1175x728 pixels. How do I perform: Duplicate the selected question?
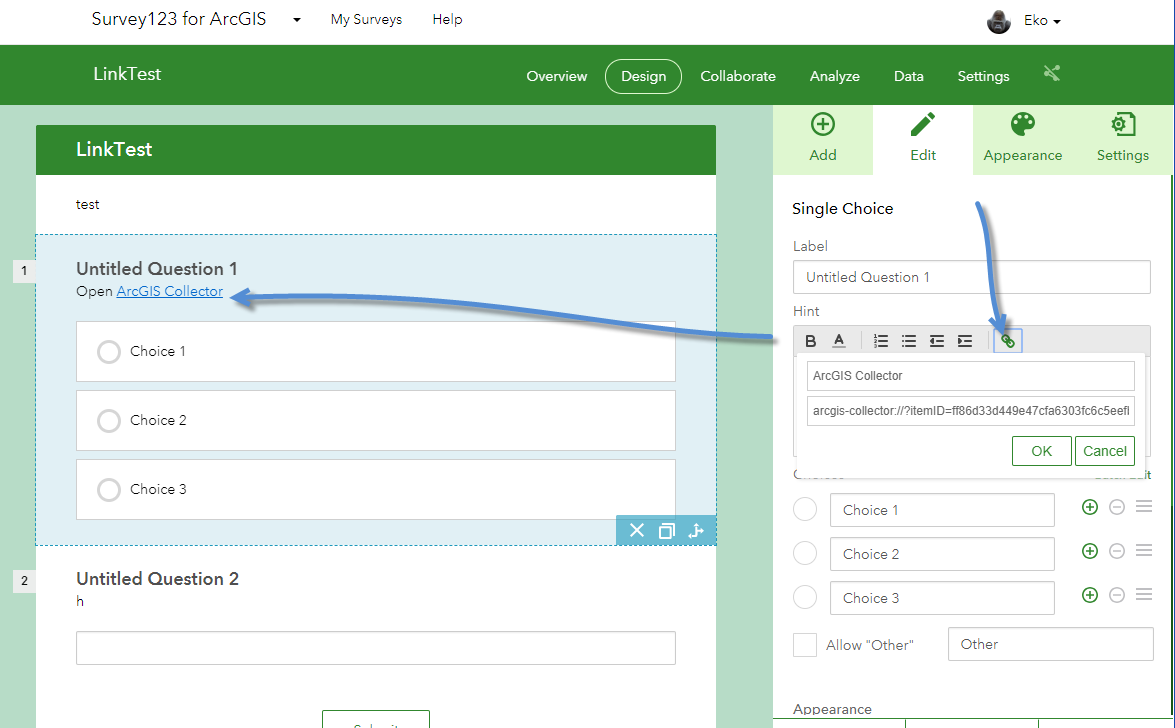click(x=666, y=531)
